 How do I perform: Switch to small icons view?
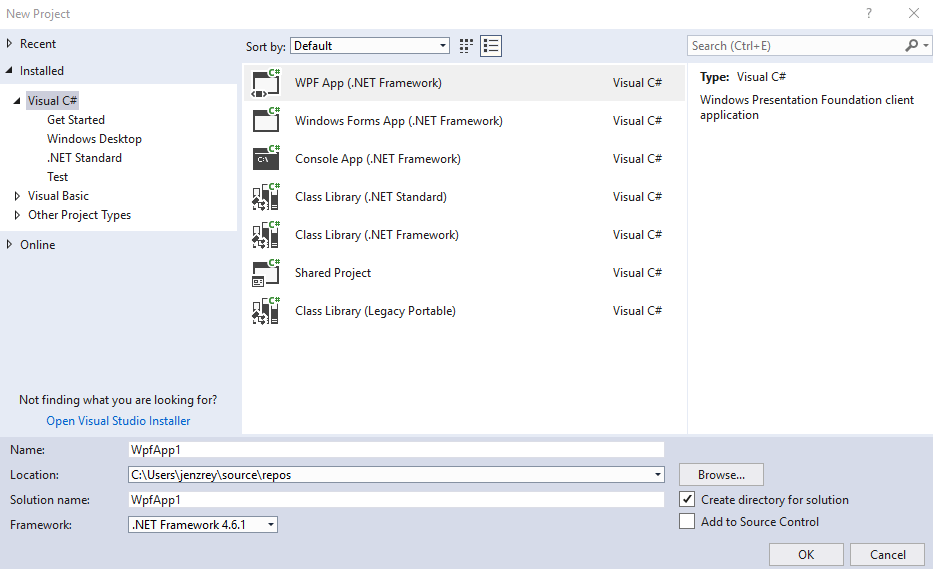466,46
